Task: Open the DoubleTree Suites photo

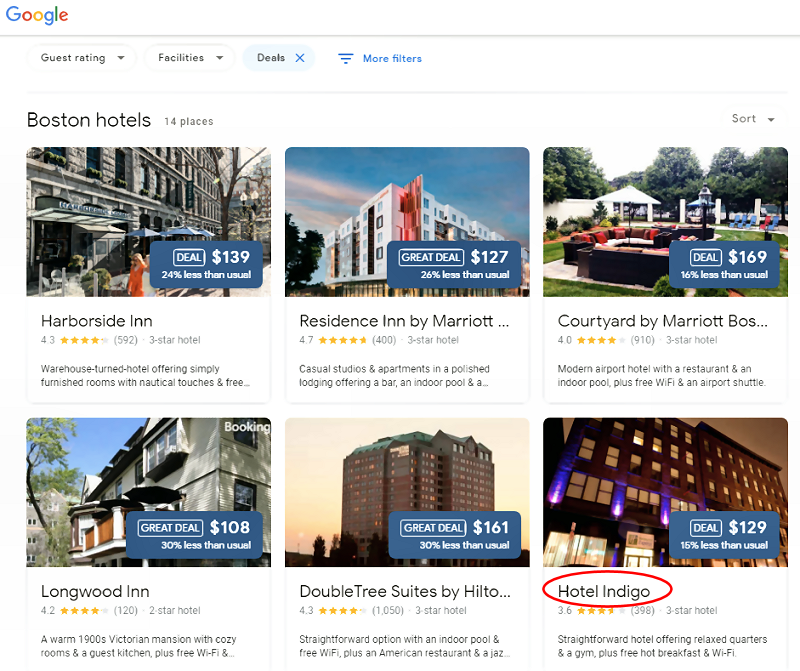Action: pos(407,492)
